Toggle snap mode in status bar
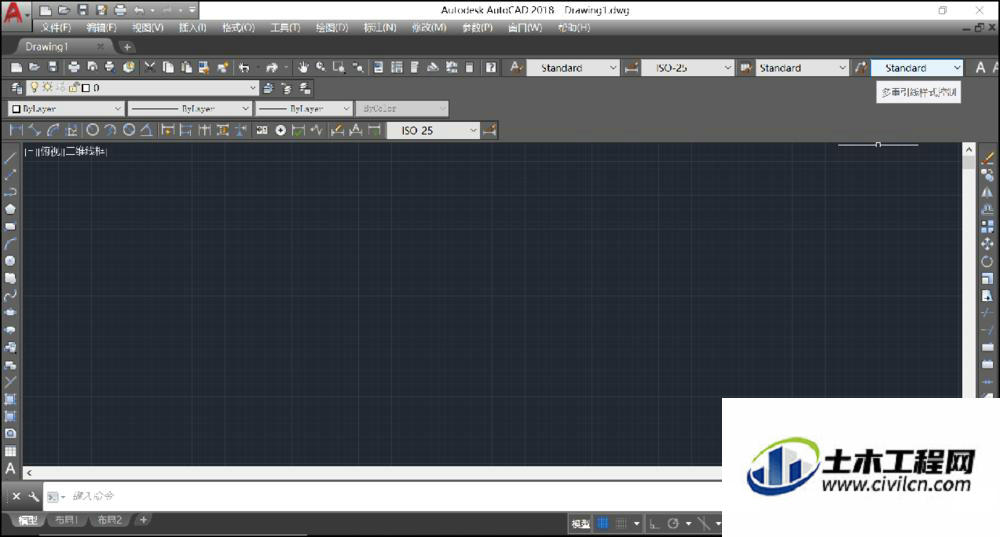Image resolution: width=1000 pixels, height=537 pixels. tap(621, 524)
